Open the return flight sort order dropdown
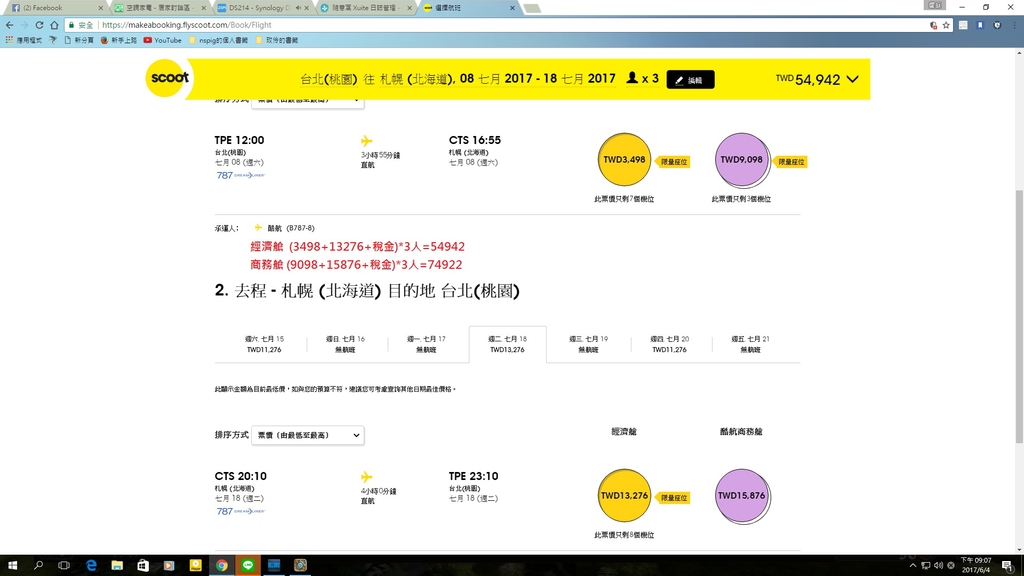The width and height of the screenshot is (1024, 576). [307, 435]
